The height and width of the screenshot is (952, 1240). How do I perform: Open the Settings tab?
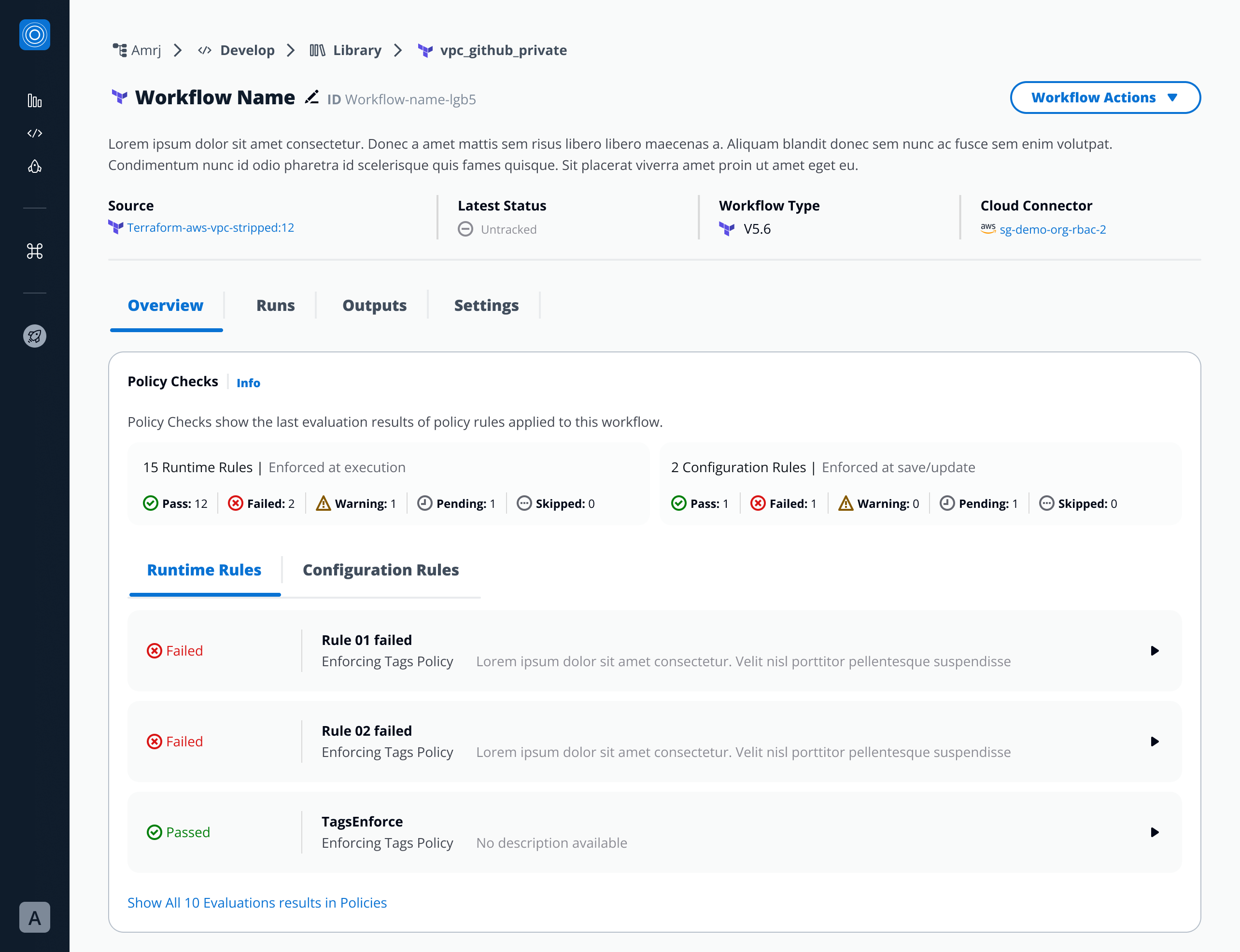[x=486, y=306]
